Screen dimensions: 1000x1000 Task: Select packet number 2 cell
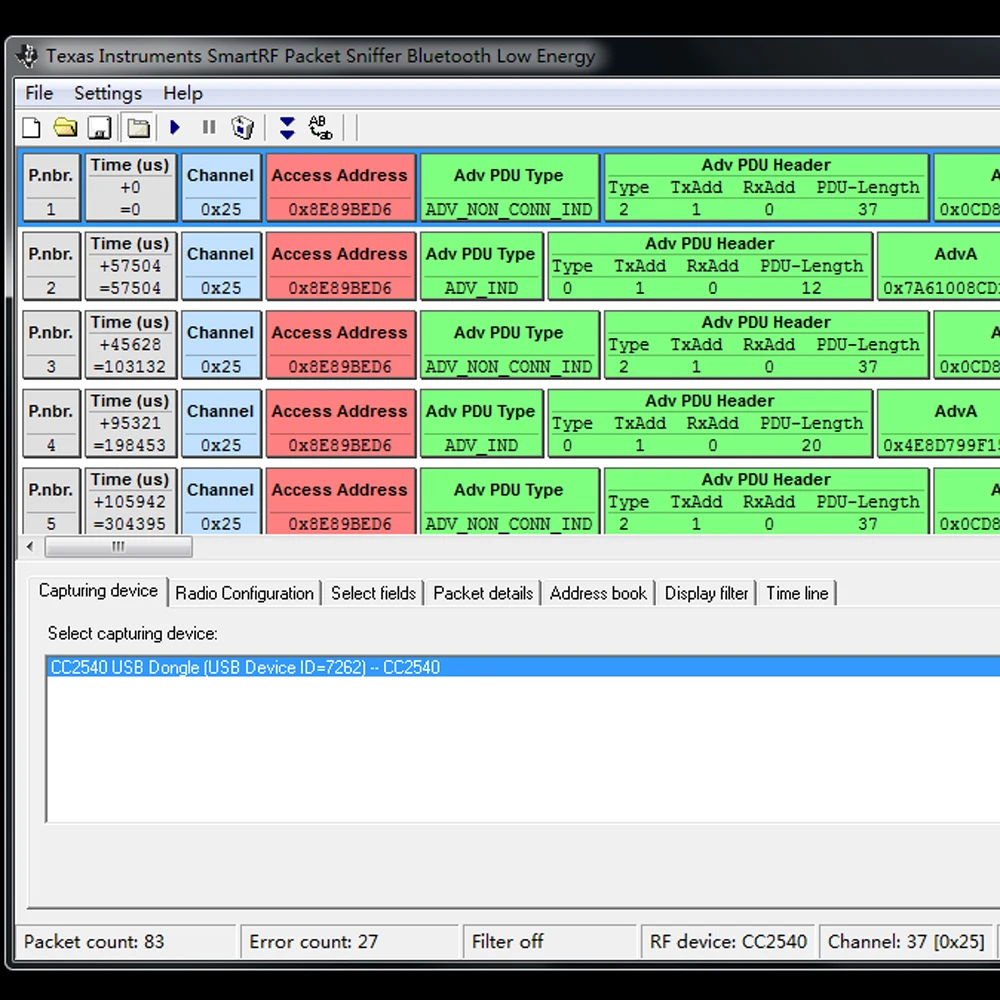tap(51, 265)
